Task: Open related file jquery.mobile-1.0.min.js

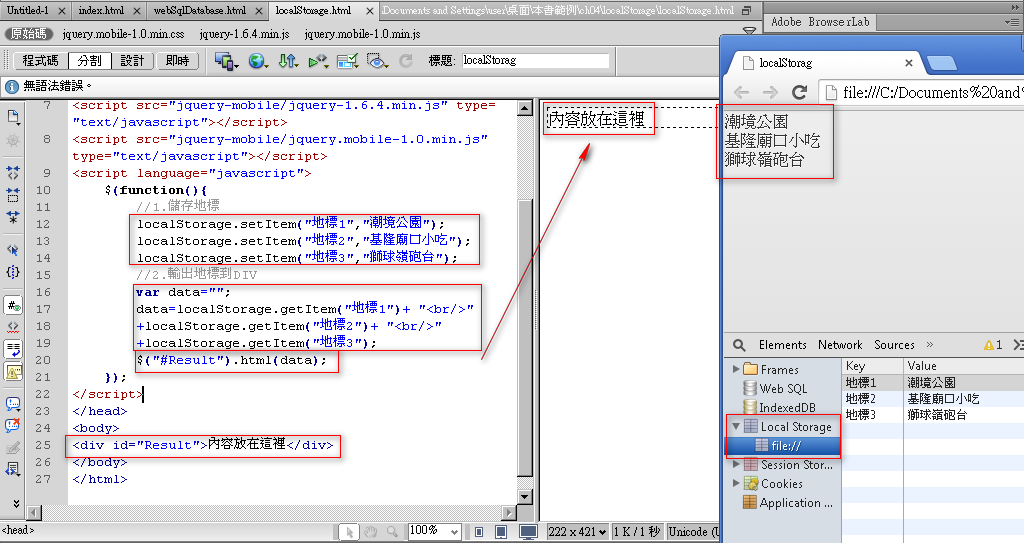Action: pos(362,34)
